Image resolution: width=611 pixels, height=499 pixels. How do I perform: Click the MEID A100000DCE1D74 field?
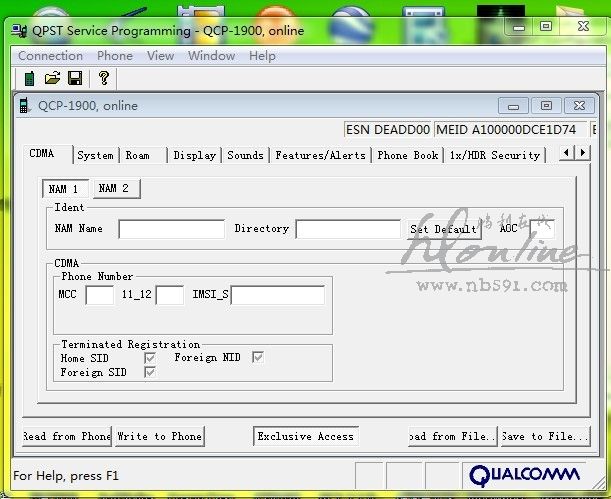pyautogui.click(x=510, y=130)
